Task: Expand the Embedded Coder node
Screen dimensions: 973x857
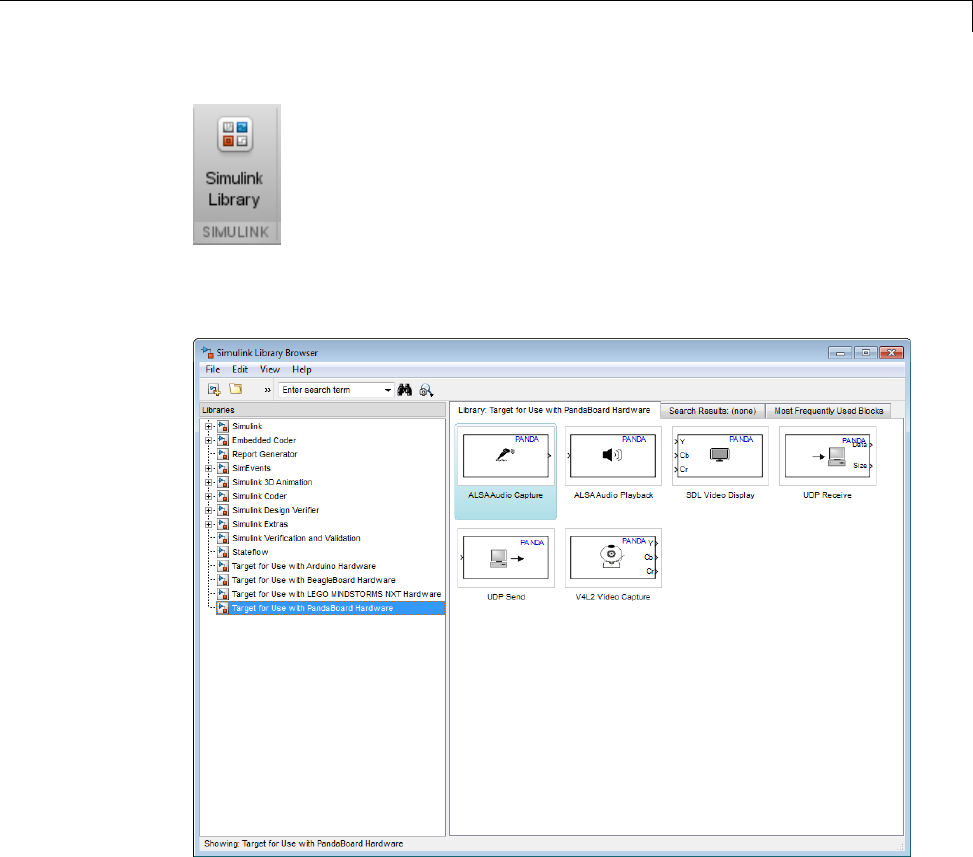Action: tap(208, 441)
